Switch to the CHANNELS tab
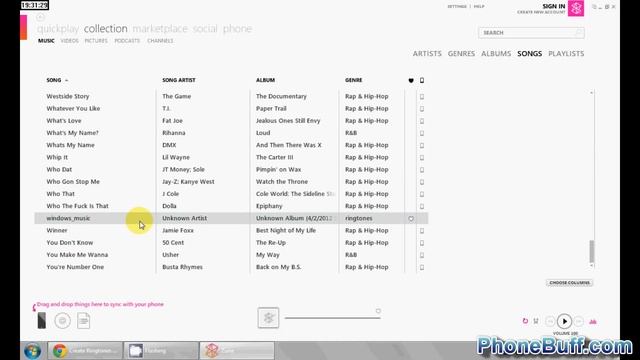This screenshot has height=360, width=640. pyautogui.click(x=160, y=41)
